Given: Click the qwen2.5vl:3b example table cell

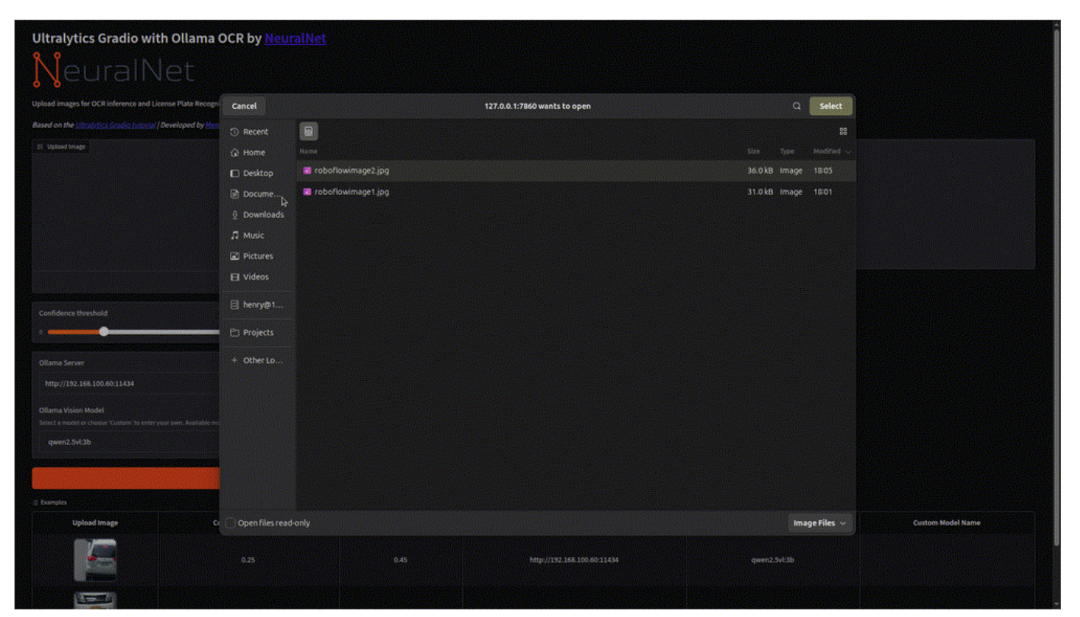Looking at the screenshot, I should point(772,560).
